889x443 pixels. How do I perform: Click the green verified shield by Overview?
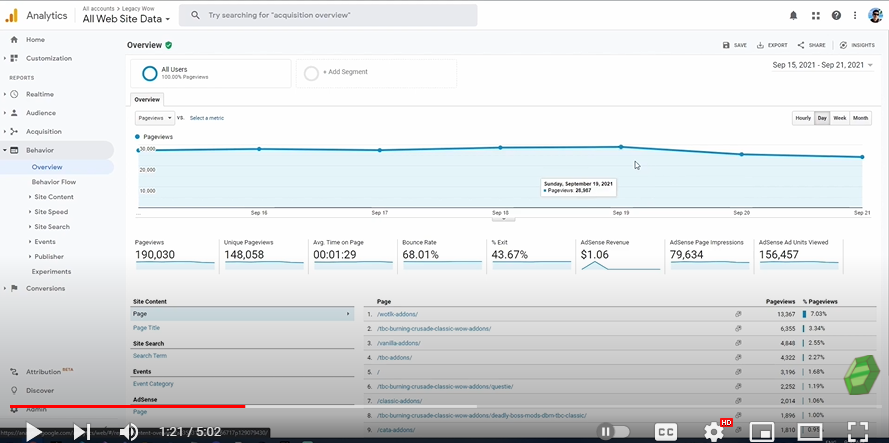click(x=169, y=45)
